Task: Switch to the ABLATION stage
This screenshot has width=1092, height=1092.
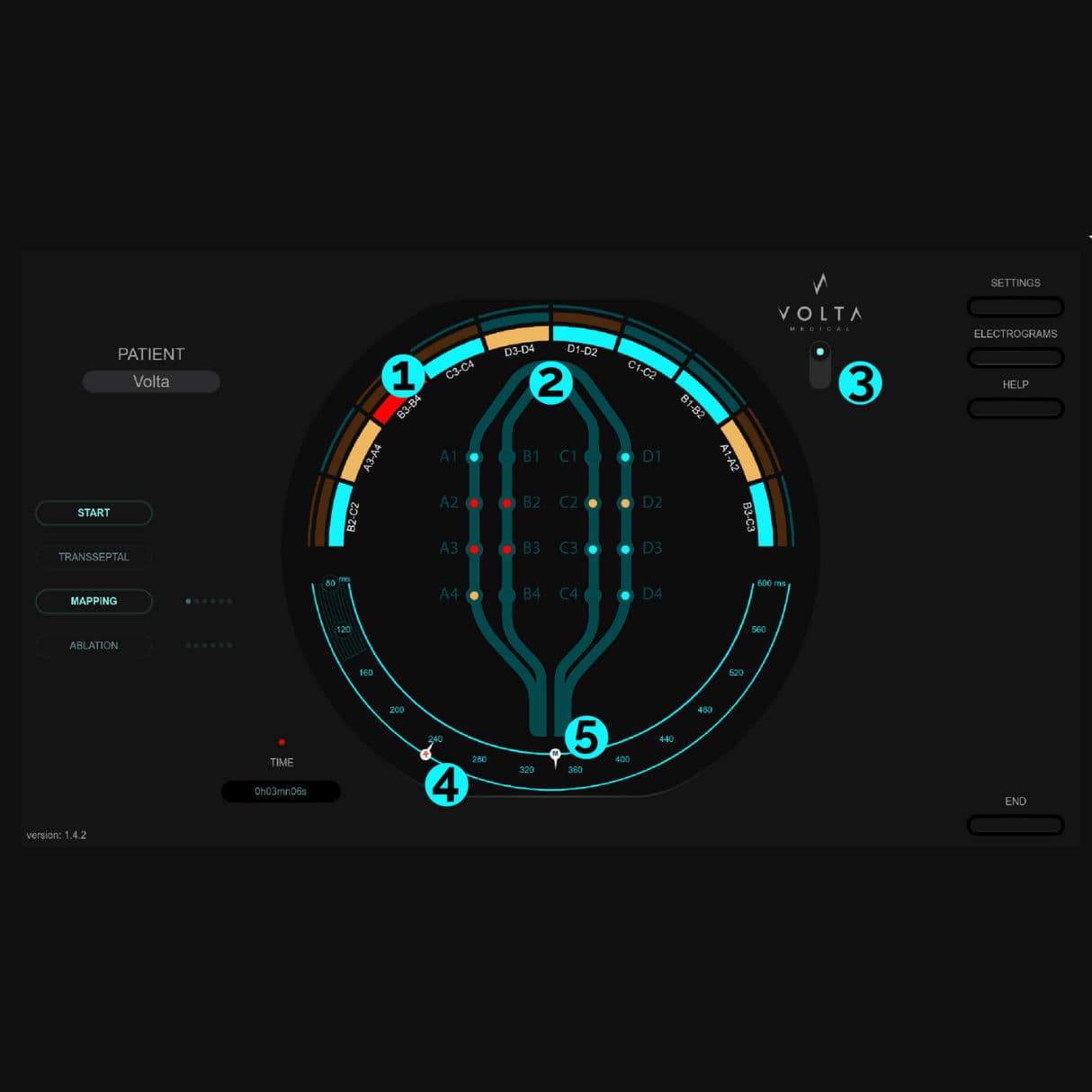Action: [x=94, y=645]
